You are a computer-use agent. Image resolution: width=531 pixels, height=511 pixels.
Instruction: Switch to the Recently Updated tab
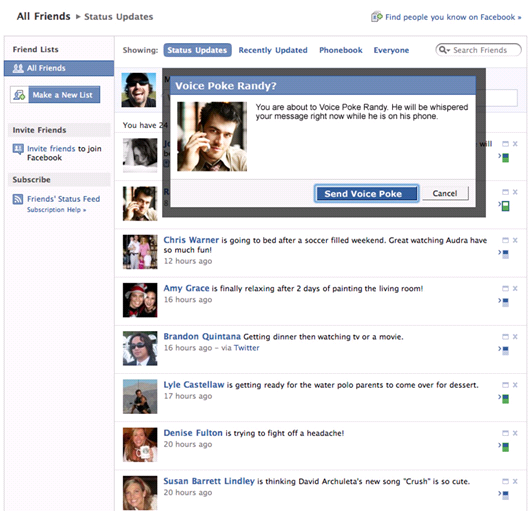[x=273, y=50]
